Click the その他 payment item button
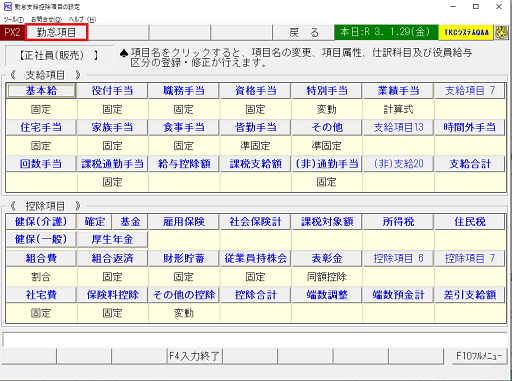 click(327, 127)
